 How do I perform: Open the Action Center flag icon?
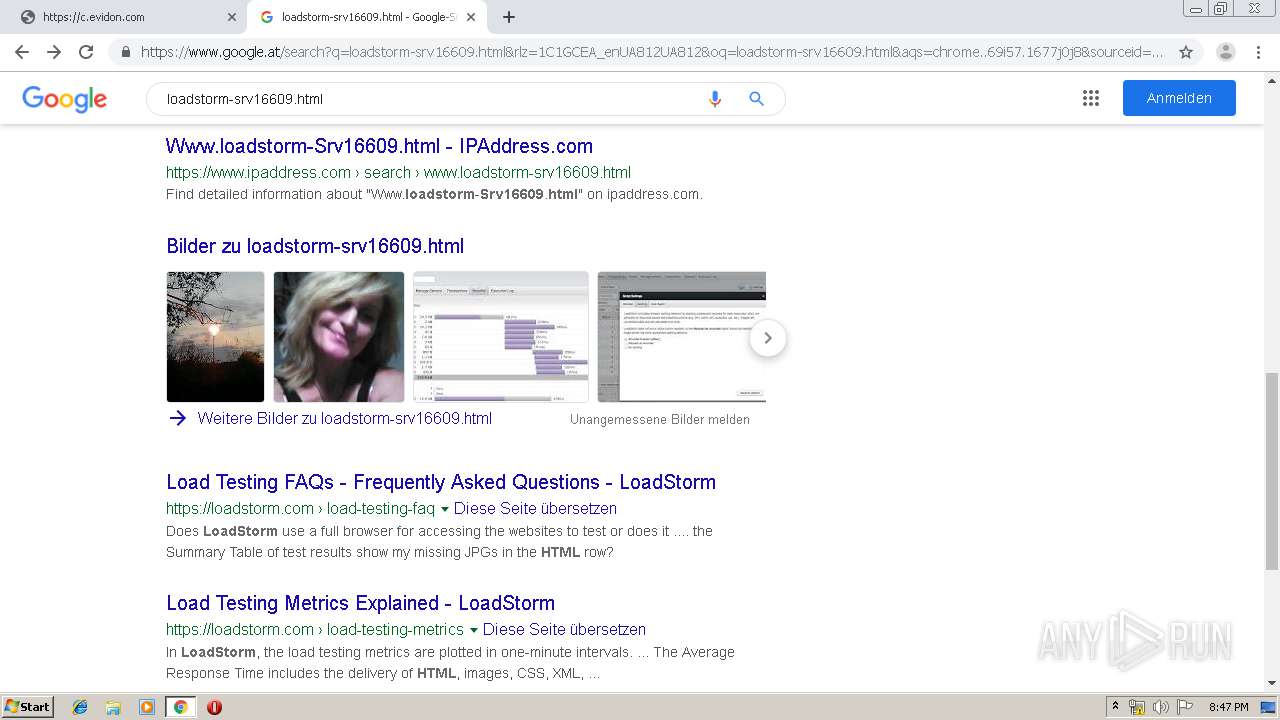(1184, 707)
